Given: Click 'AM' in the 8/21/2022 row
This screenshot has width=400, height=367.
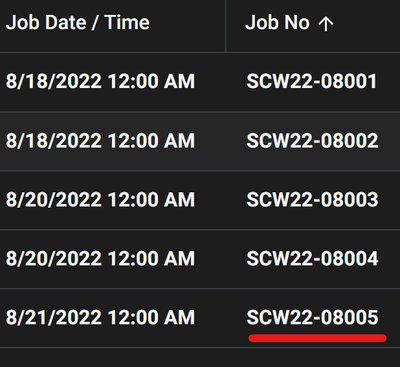Looking at the screenshot, I should pos(179,317).
